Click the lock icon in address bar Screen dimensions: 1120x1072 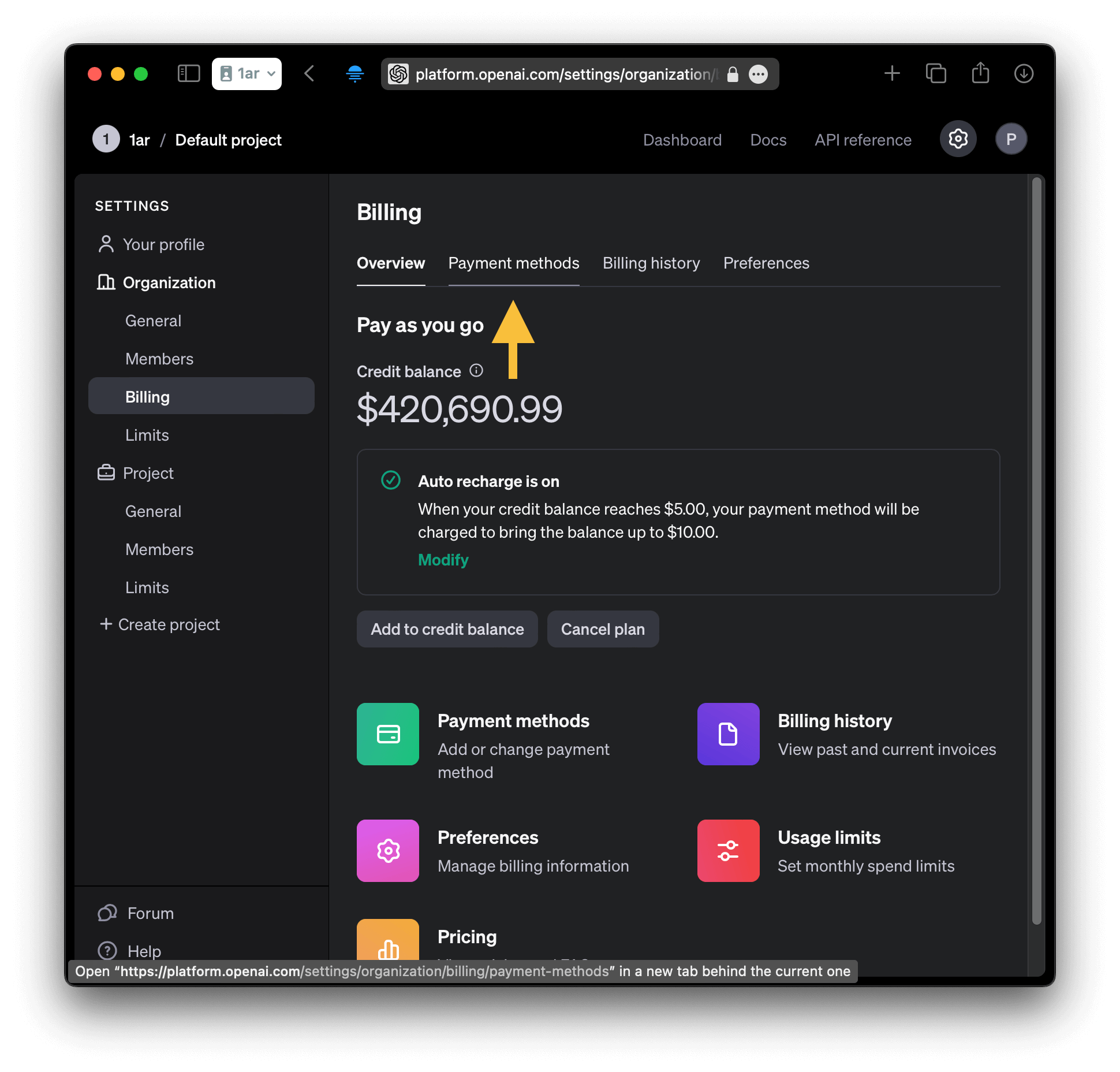(x=732, y=74)
